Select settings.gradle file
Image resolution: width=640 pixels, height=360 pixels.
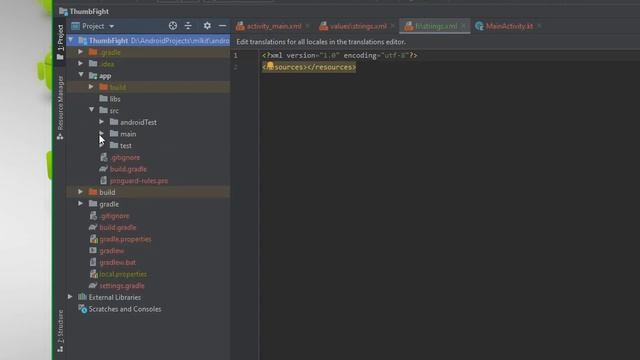click(x=122, y=286)
